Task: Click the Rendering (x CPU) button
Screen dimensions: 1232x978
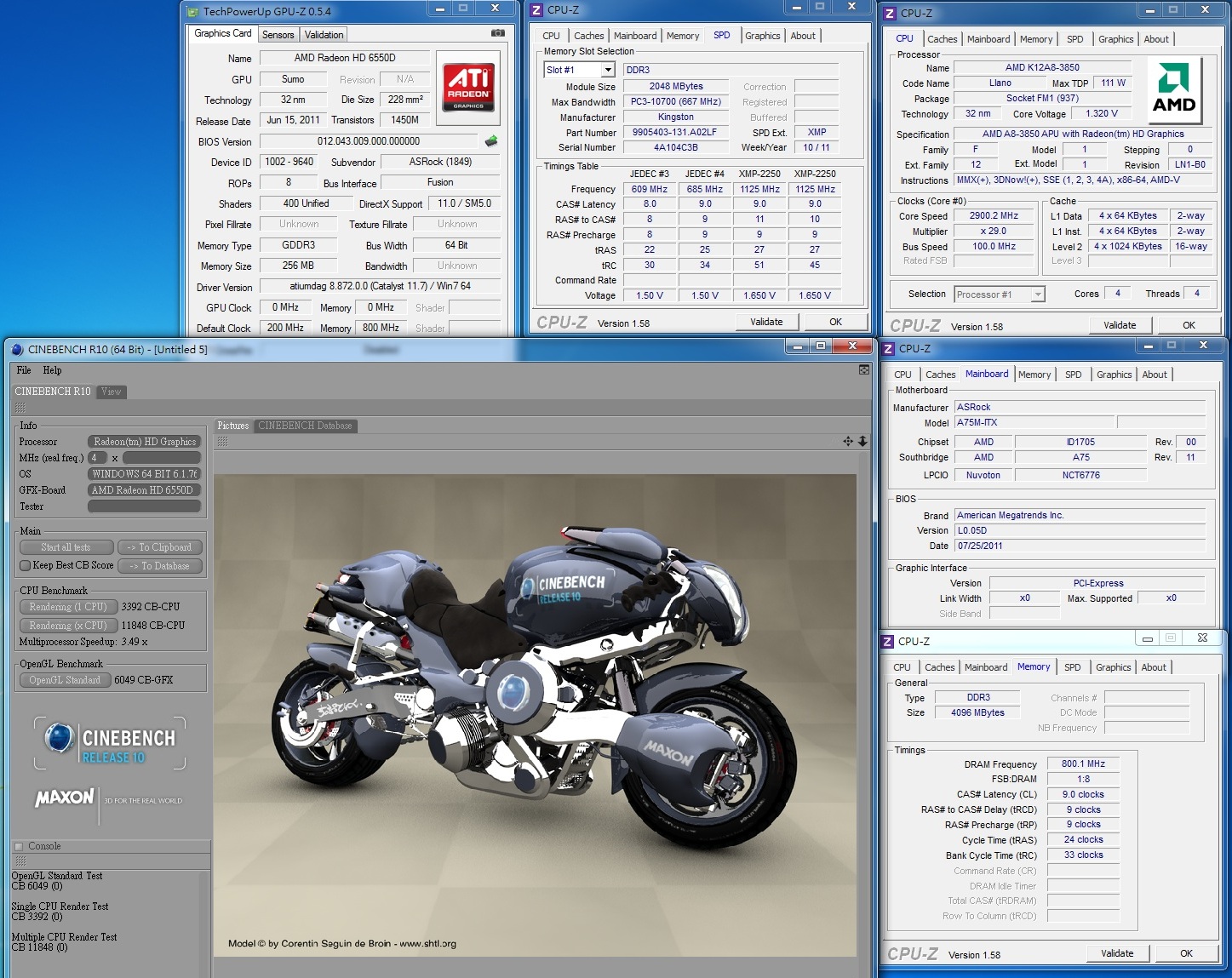Action: (67, 625)
